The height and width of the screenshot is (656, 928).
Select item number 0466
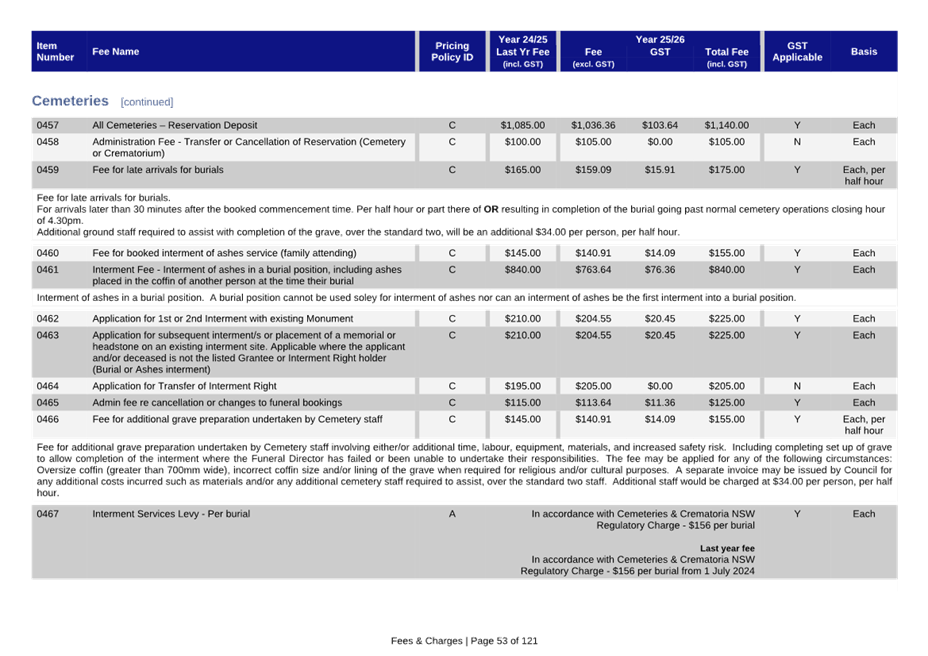[47, 419]
